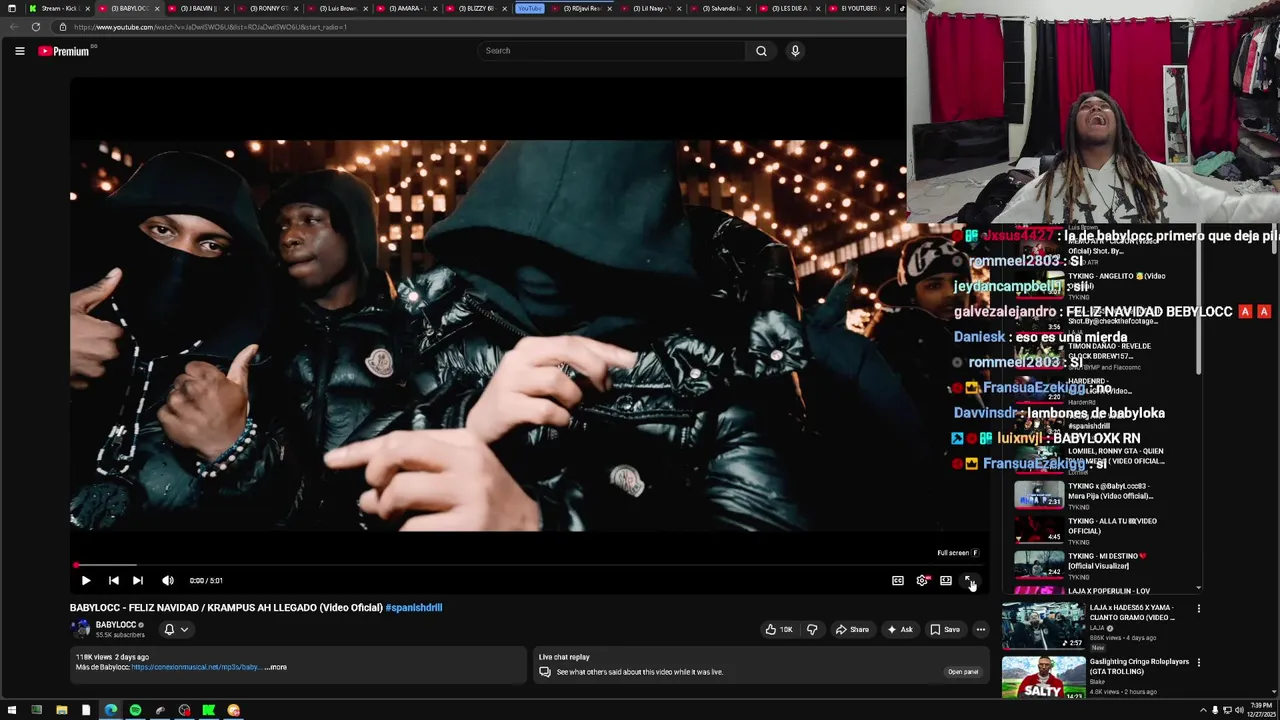Seek on the video progress bar
Viewport: 1280px width, 720px height.
pos(528,565)
